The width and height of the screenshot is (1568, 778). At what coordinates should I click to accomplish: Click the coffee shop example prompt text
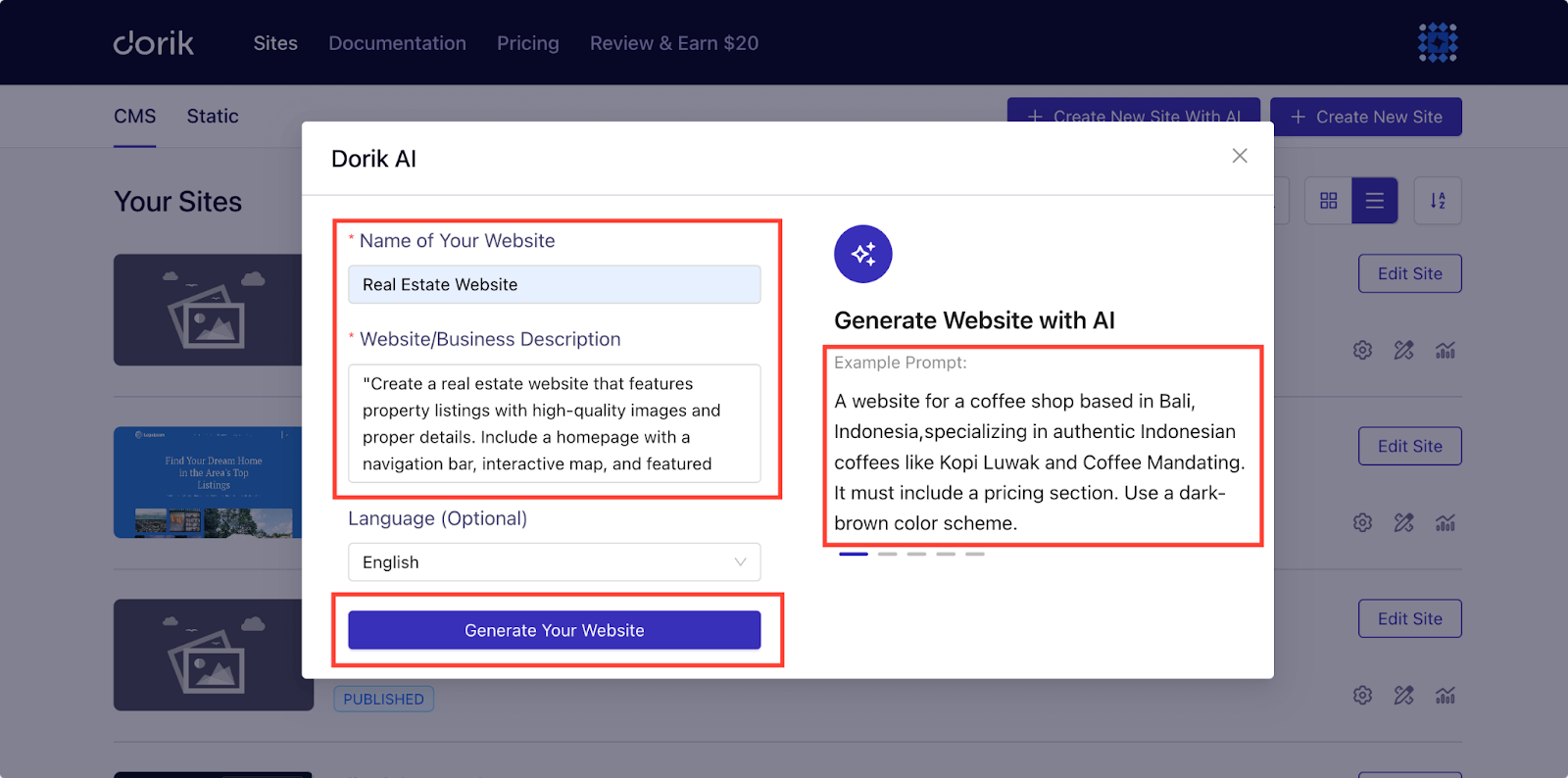pyautogui.click(x=1040, y=462)
